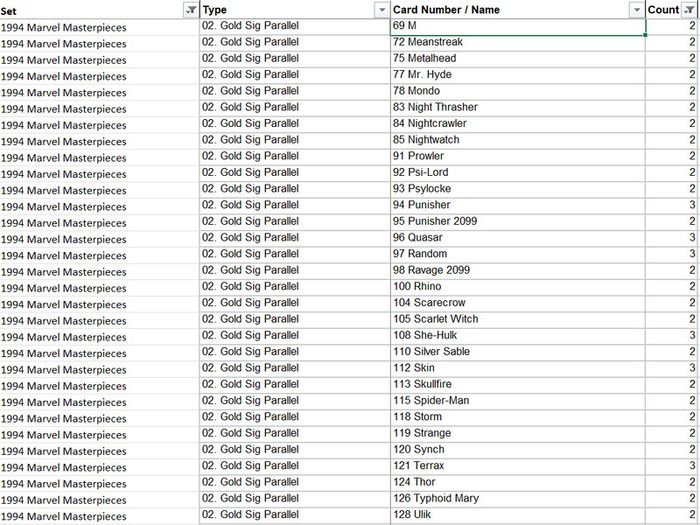Select the 124 Thor cell
The height and width of the screenshot is (525, 700).
[x=518, y=483]
